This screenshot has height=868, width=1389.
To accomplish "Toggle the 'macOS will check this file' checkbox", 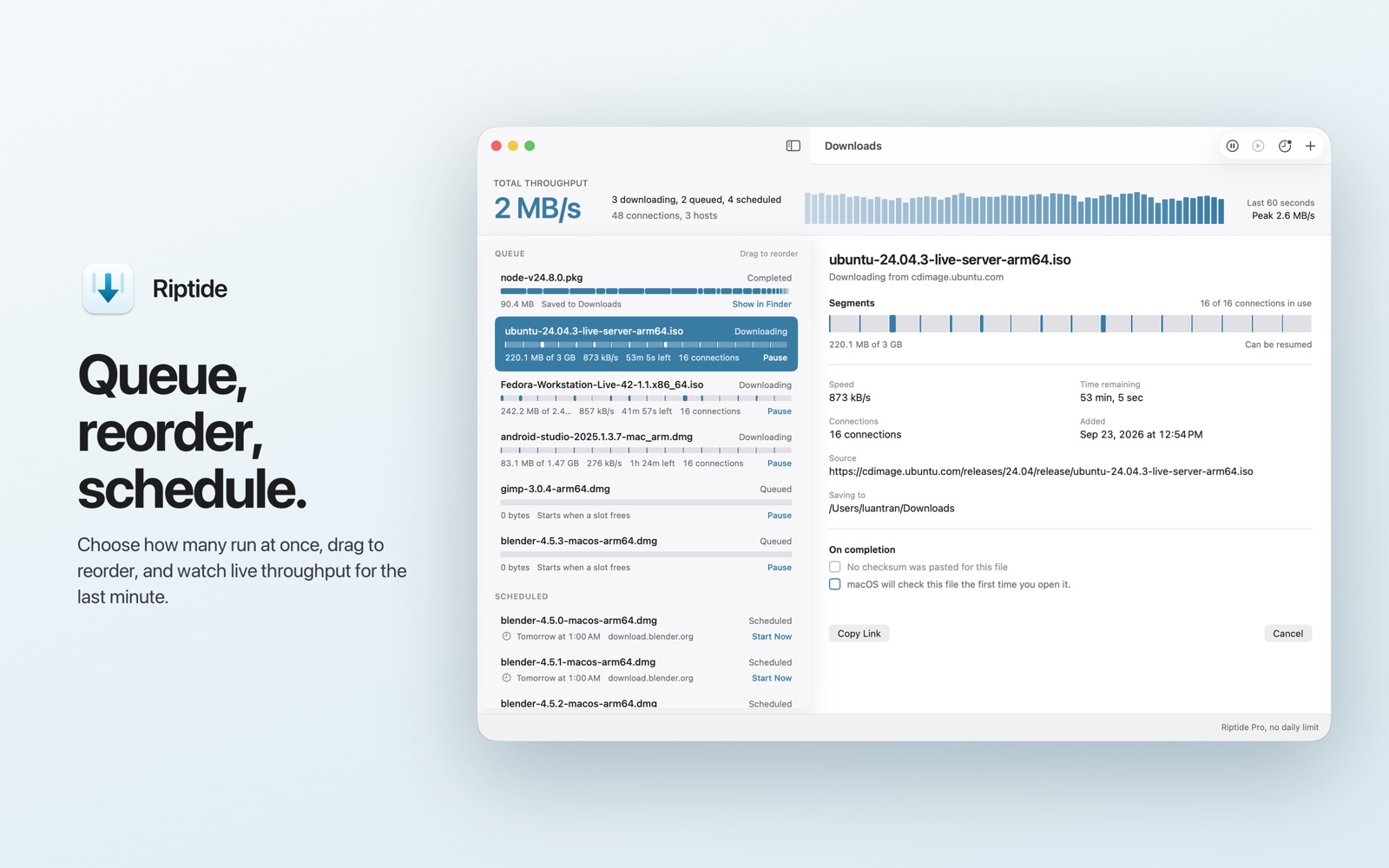I will pos(834,584).
